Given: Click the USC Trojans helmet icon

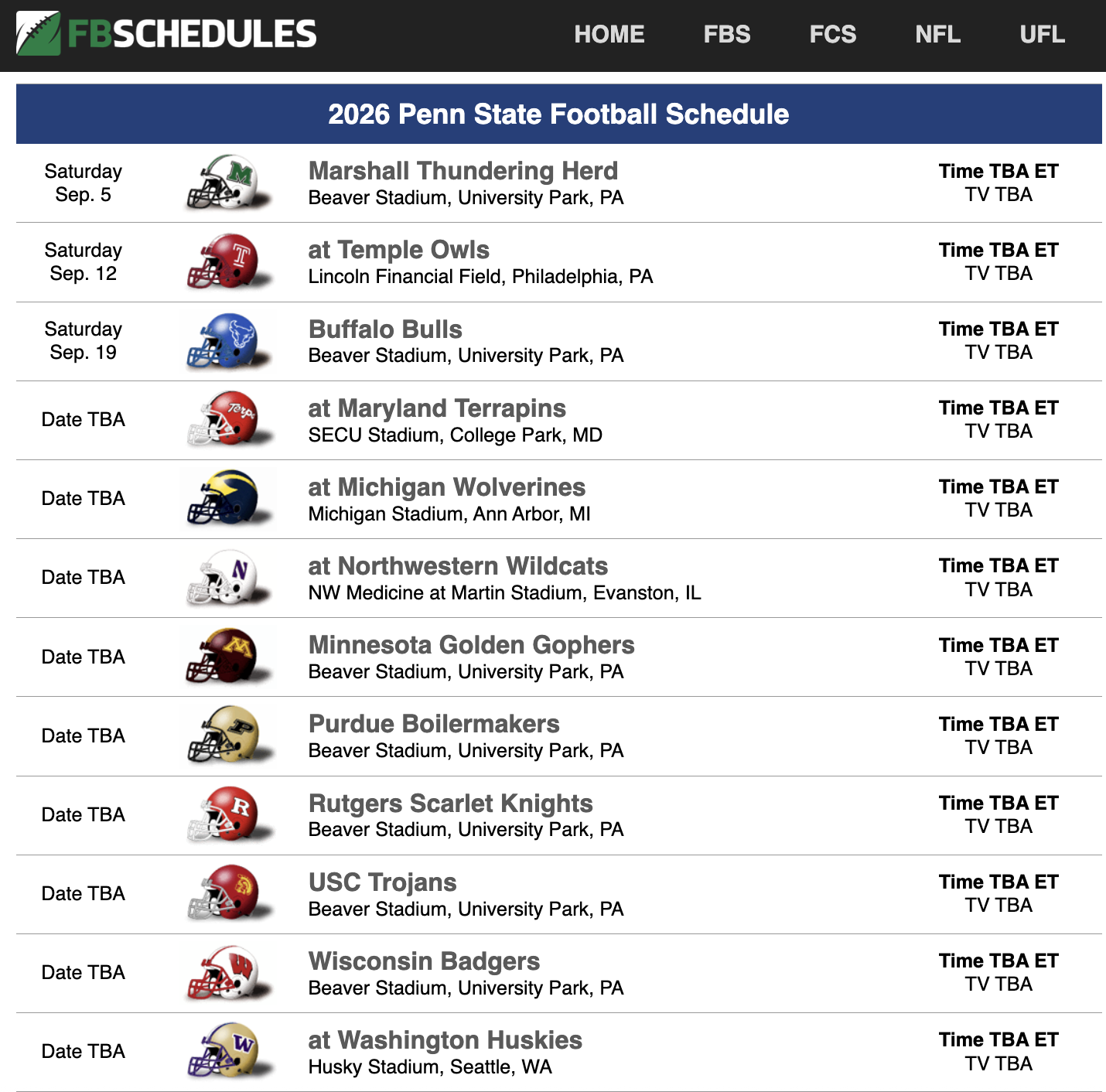Looking at the screenshot, I should coord(229,893).
